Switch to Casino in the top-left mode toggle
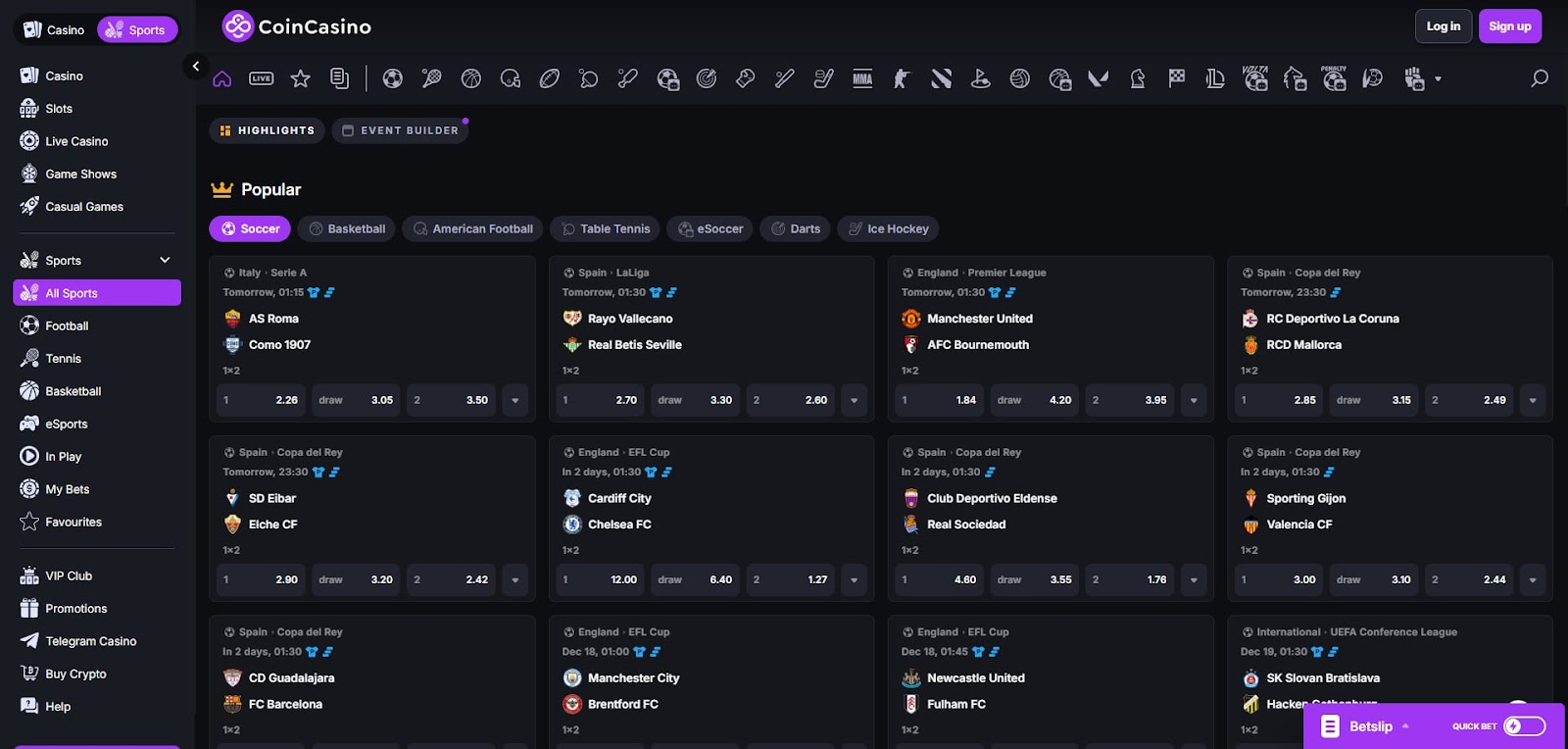1568x749 pixels. pyautogui.click(x=55, y=29)
